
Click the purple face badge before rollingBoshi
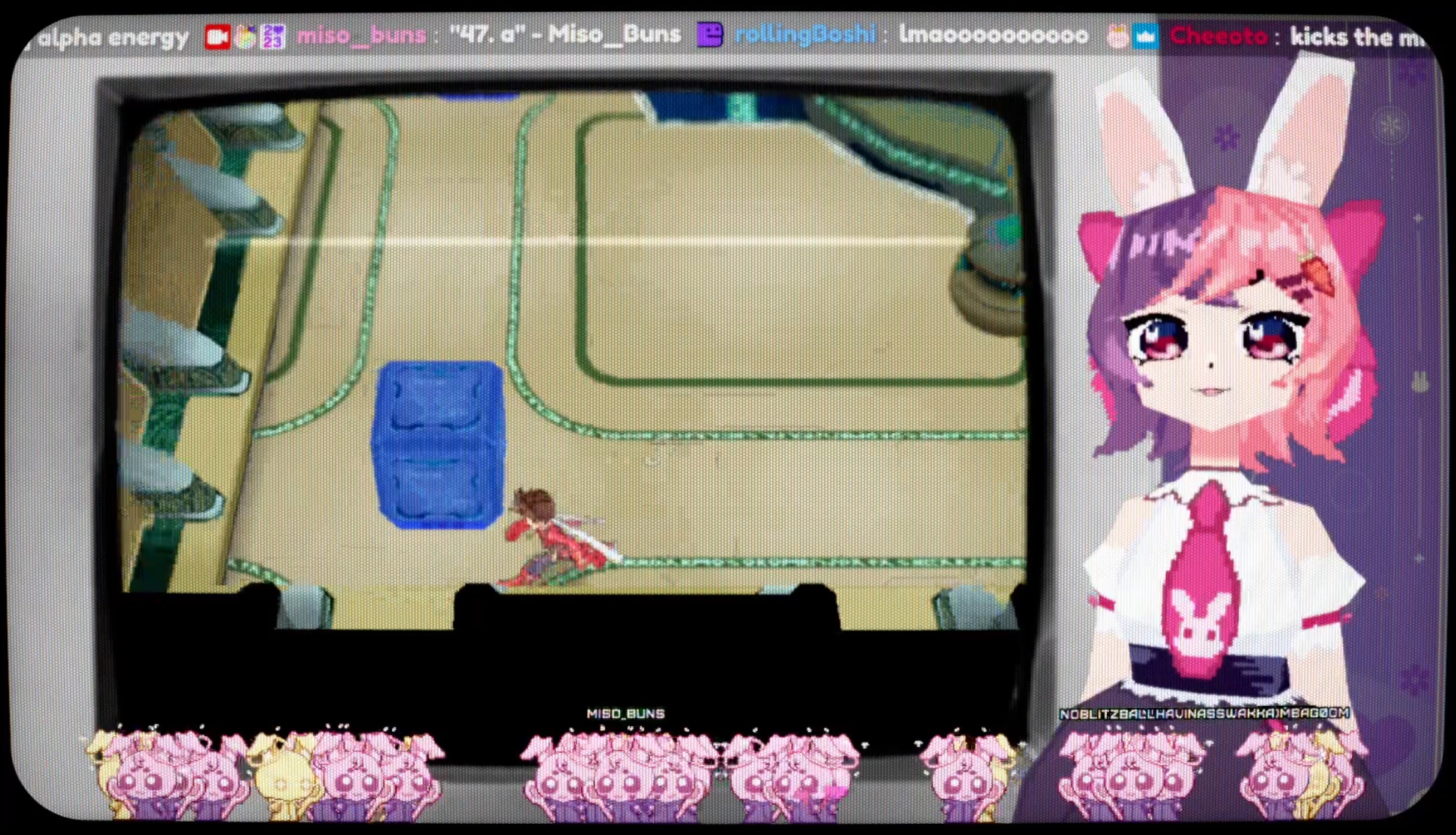tap(710, 35)
